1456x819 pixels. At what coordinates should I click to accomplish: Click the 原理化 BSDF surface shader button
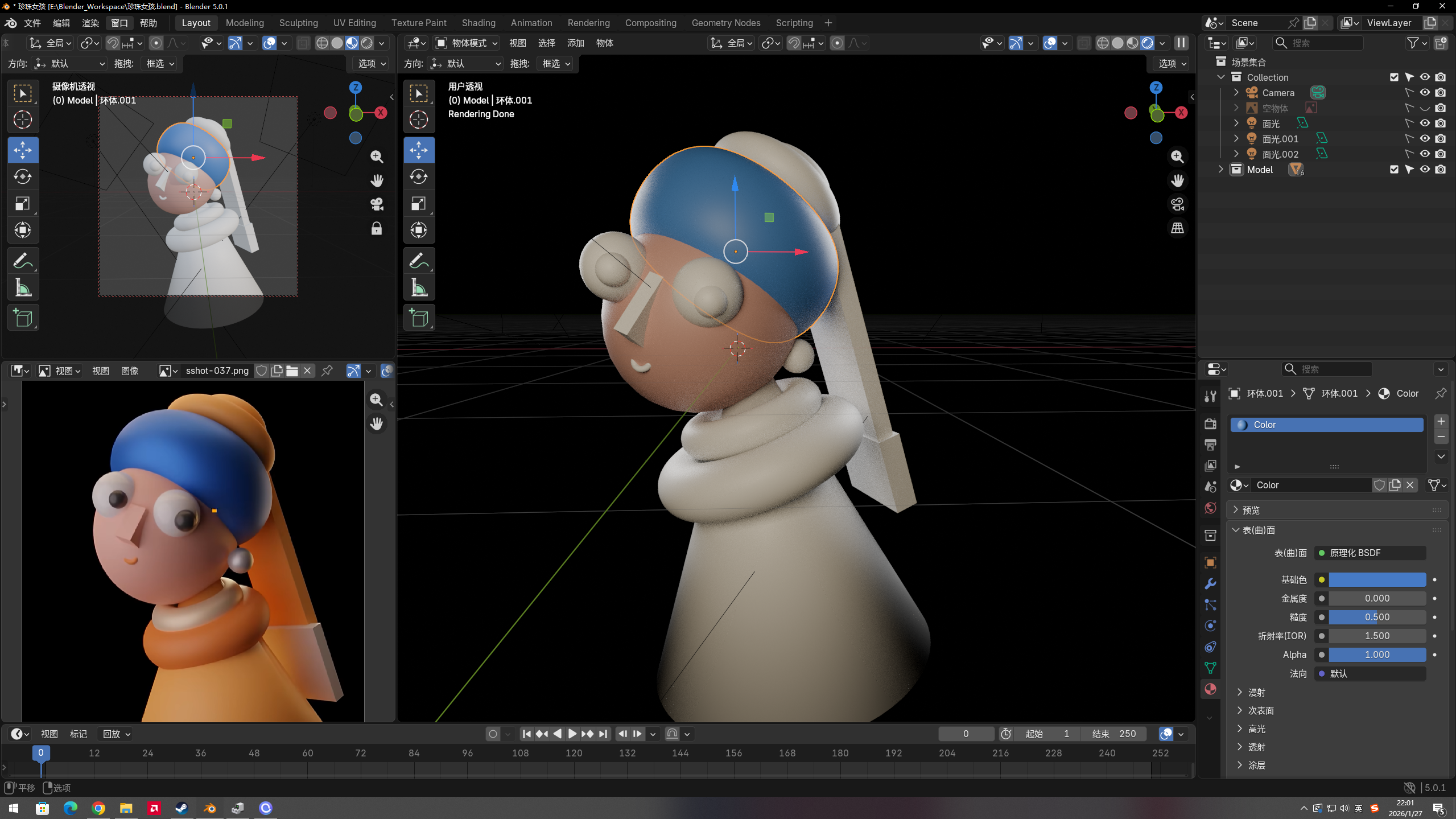[1370, 553]
